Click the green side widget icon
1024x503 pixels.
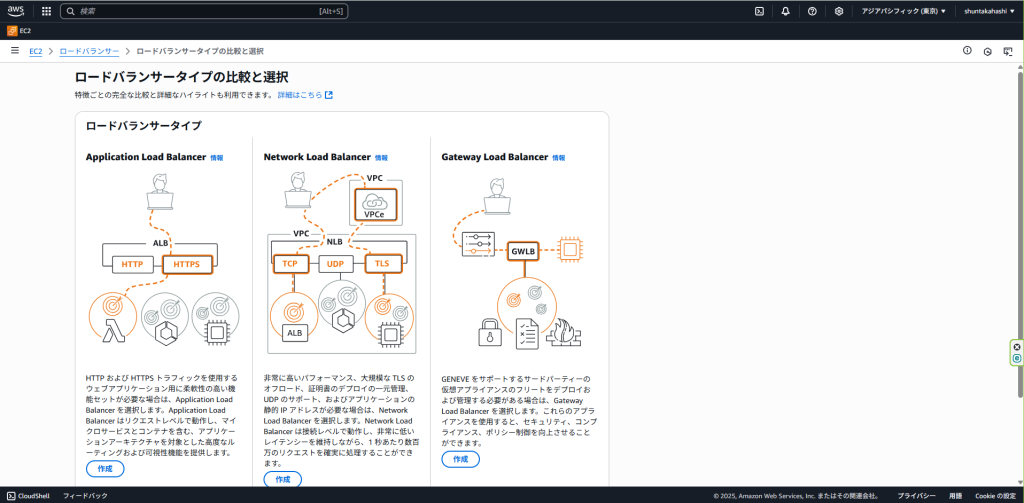tap(1017, 358)
